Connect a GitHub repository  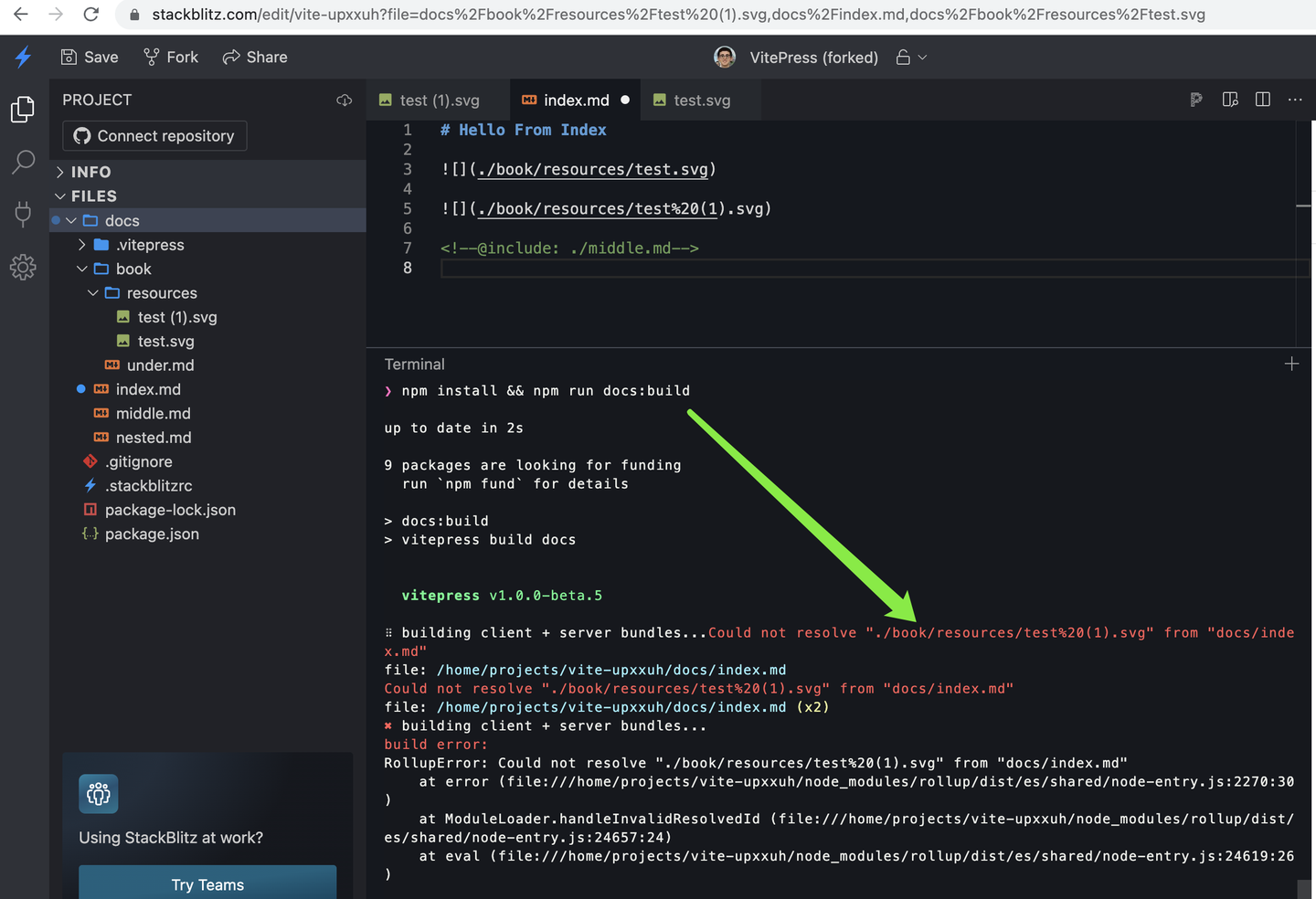click(154, 135)
